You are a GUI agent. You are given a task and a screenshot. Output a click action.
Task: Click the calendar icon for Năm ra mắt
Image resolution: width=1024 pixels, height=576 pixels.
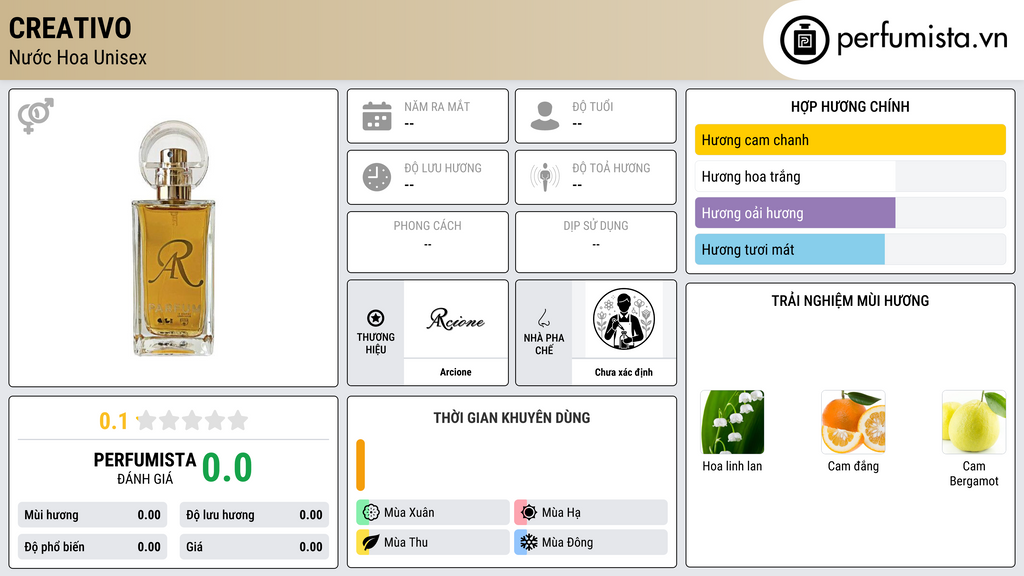[377, 116]
